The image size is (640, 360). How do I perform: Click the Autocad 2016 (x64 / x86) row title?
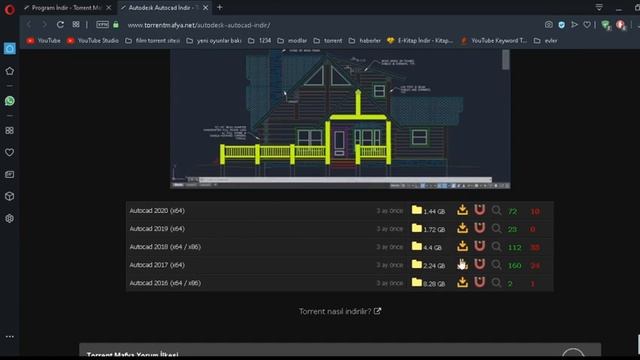coord(165,283)
